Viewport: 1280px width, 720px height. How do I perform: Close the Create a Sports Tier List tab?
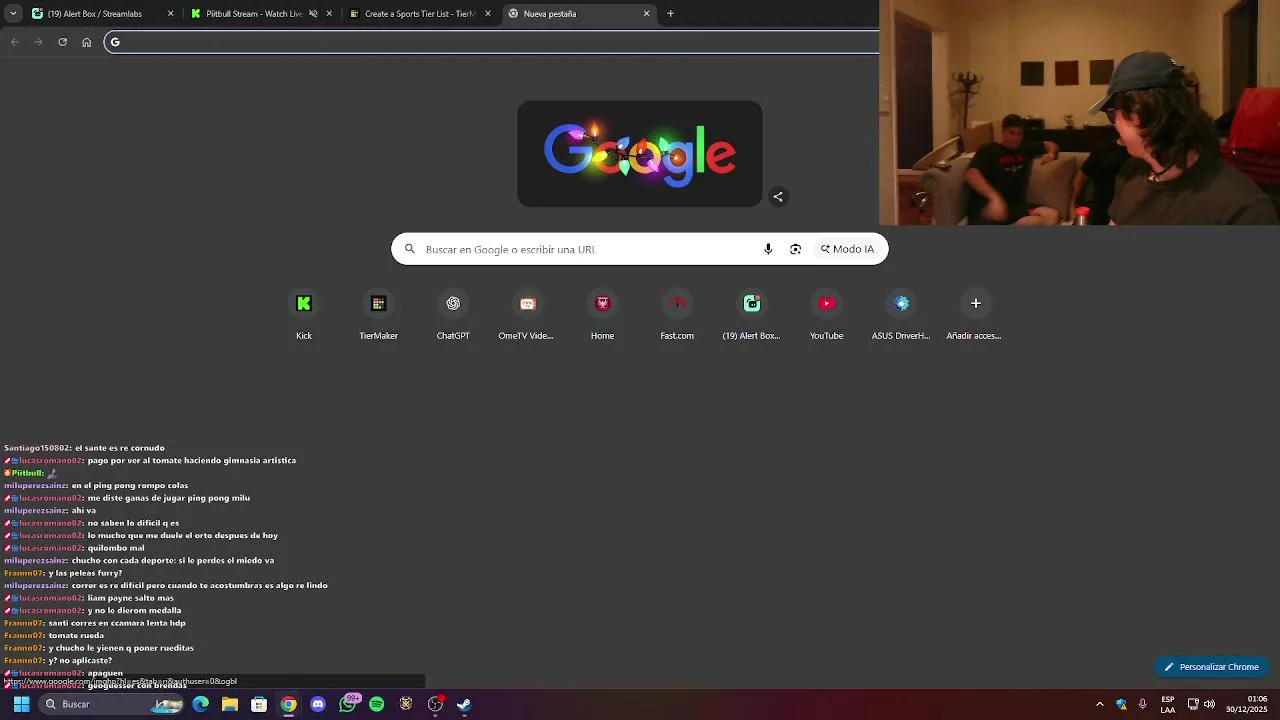pyautogui.click(x=488, y=14)
